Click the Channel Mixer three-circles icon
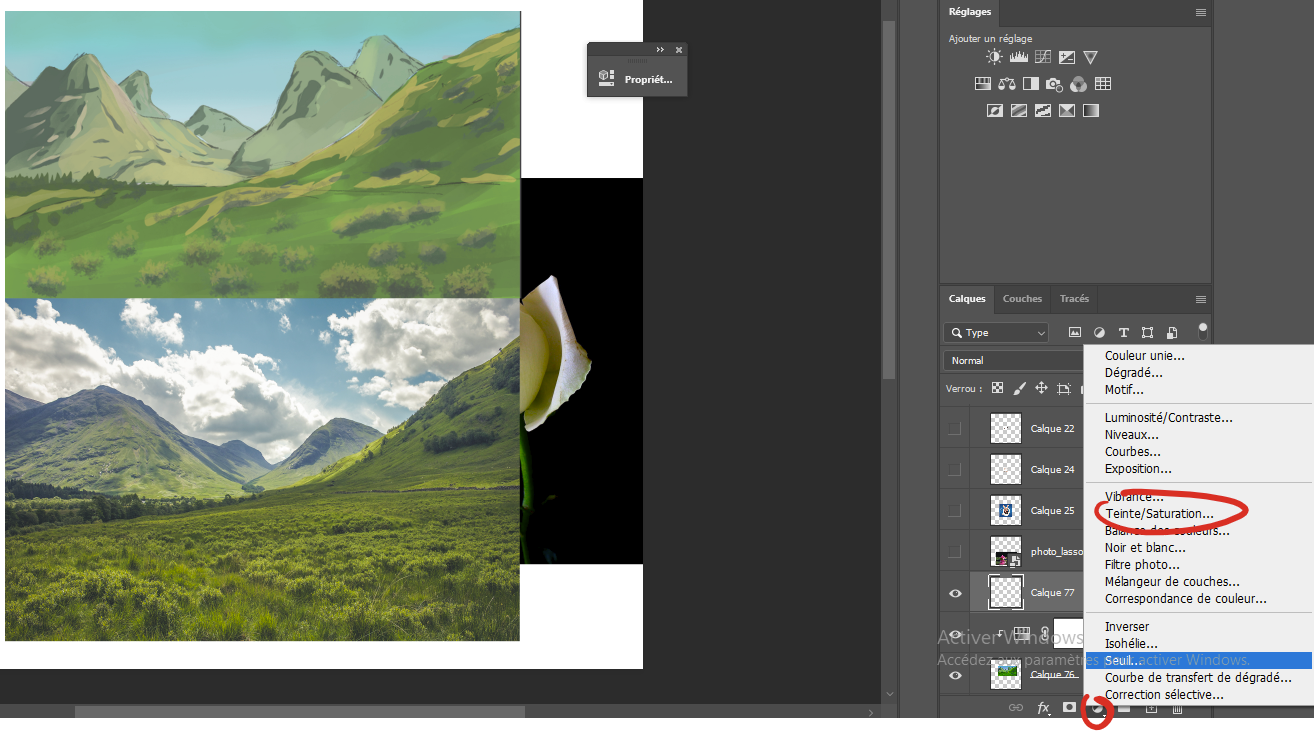This screenshot has width=1314, height=733. [1078, 84]
